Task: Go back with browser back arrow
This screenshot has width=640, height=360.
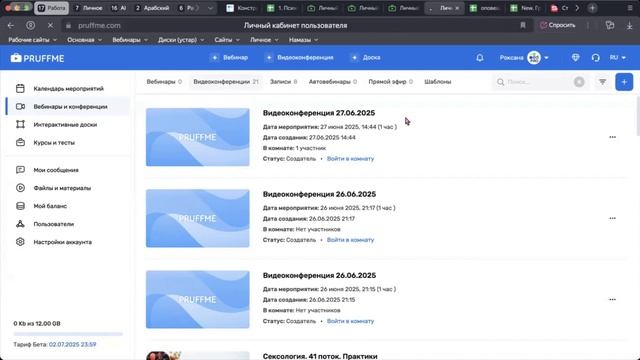Action: click(x=11, y=25)
